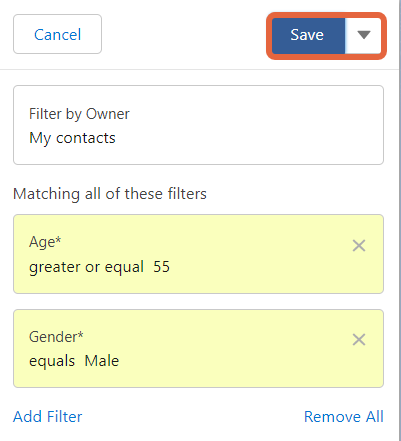
Task: Save the list view filters
Action: tap(308, 35)
